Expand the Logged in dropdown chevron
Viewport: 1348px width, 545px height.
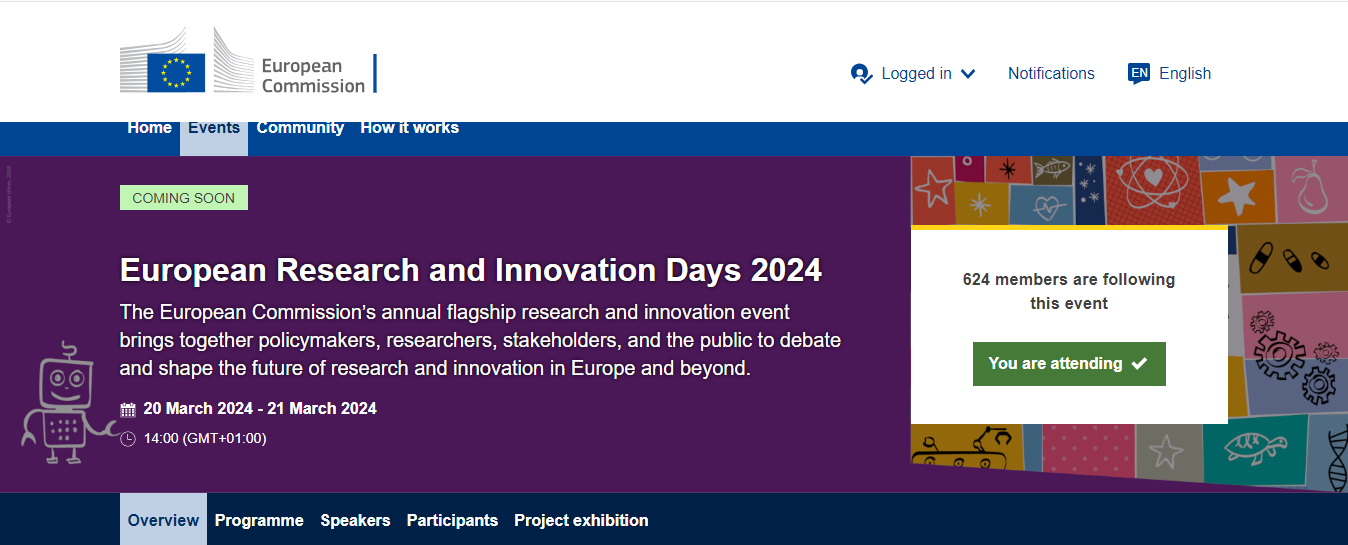[967, 74]
